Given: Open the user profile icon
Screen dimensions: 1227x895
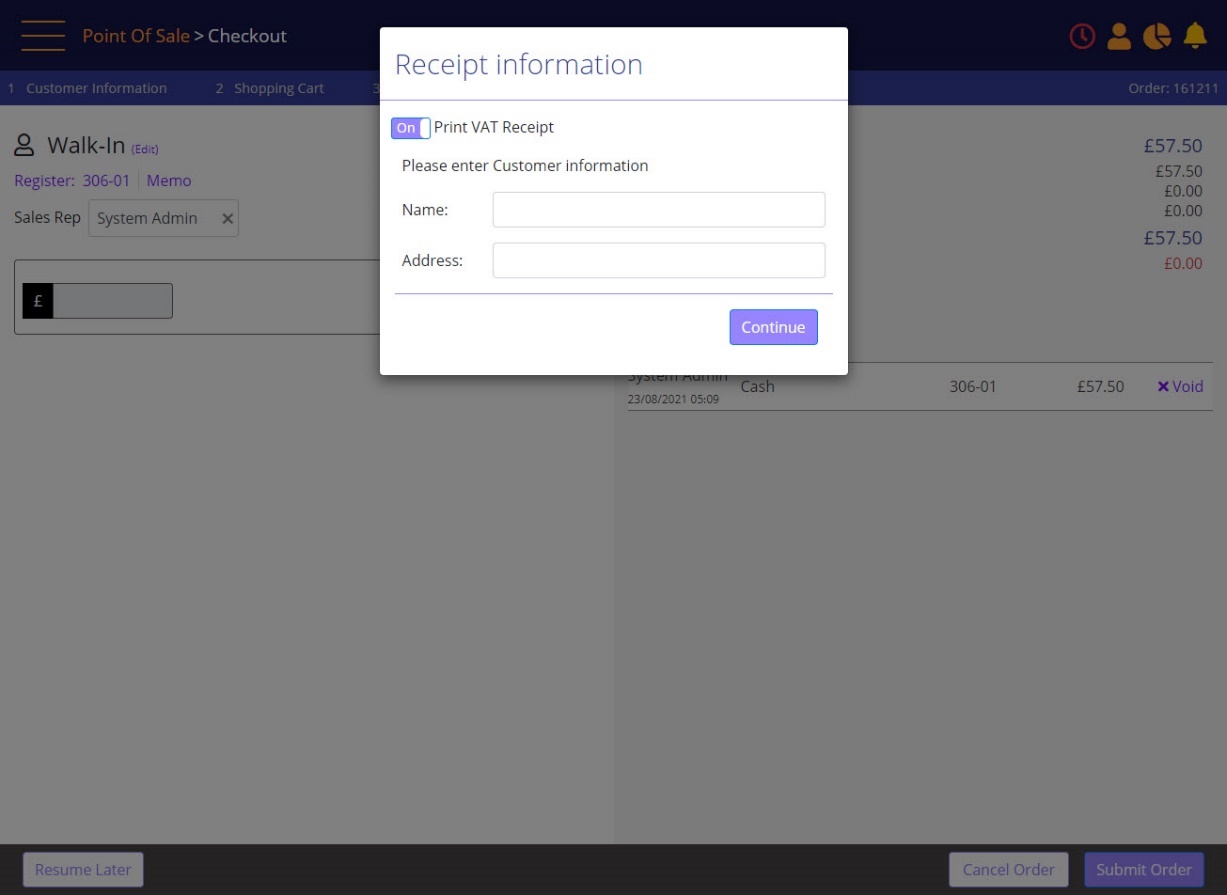Looking at the screenshot, I should (x=1120, y=36).
